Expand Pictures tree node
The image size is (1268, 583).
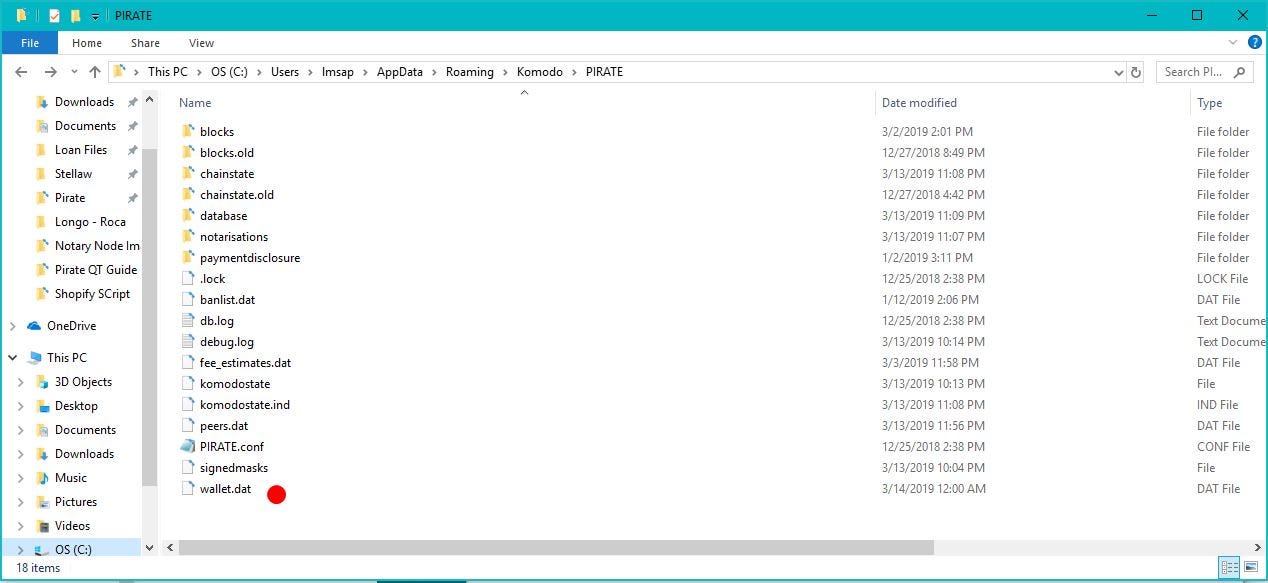[21, 502]
